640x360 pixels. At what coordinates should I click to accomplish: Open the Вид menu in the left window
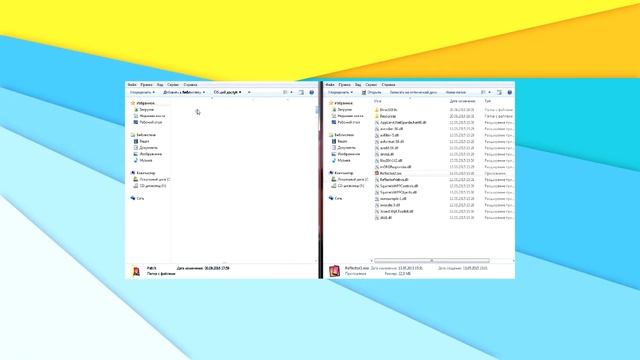[160, 85]
